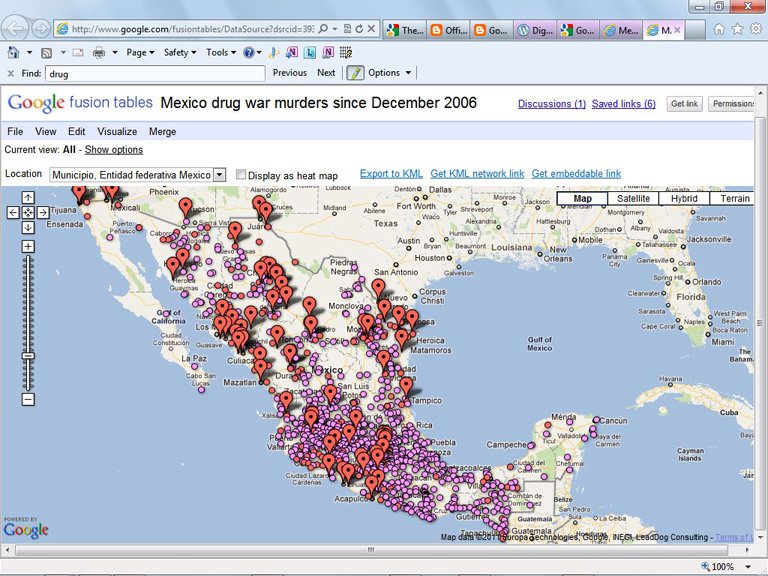The height and width of the screenshot is (576, 768).
Task: Close the Find bar with X
Action: [x=11, y=73]
